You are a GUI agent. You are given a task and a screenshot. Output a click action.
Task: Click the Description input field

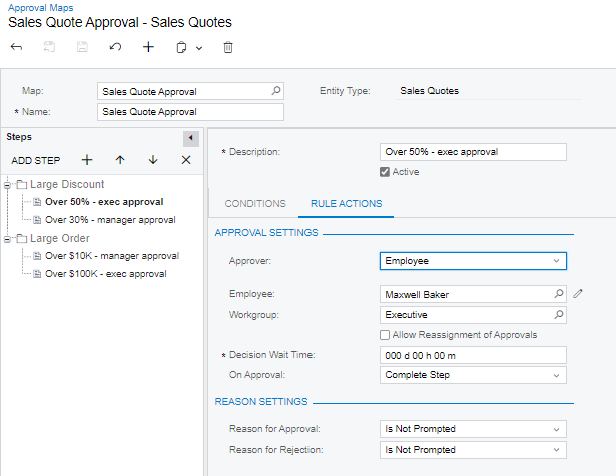[x=473, y=152]
